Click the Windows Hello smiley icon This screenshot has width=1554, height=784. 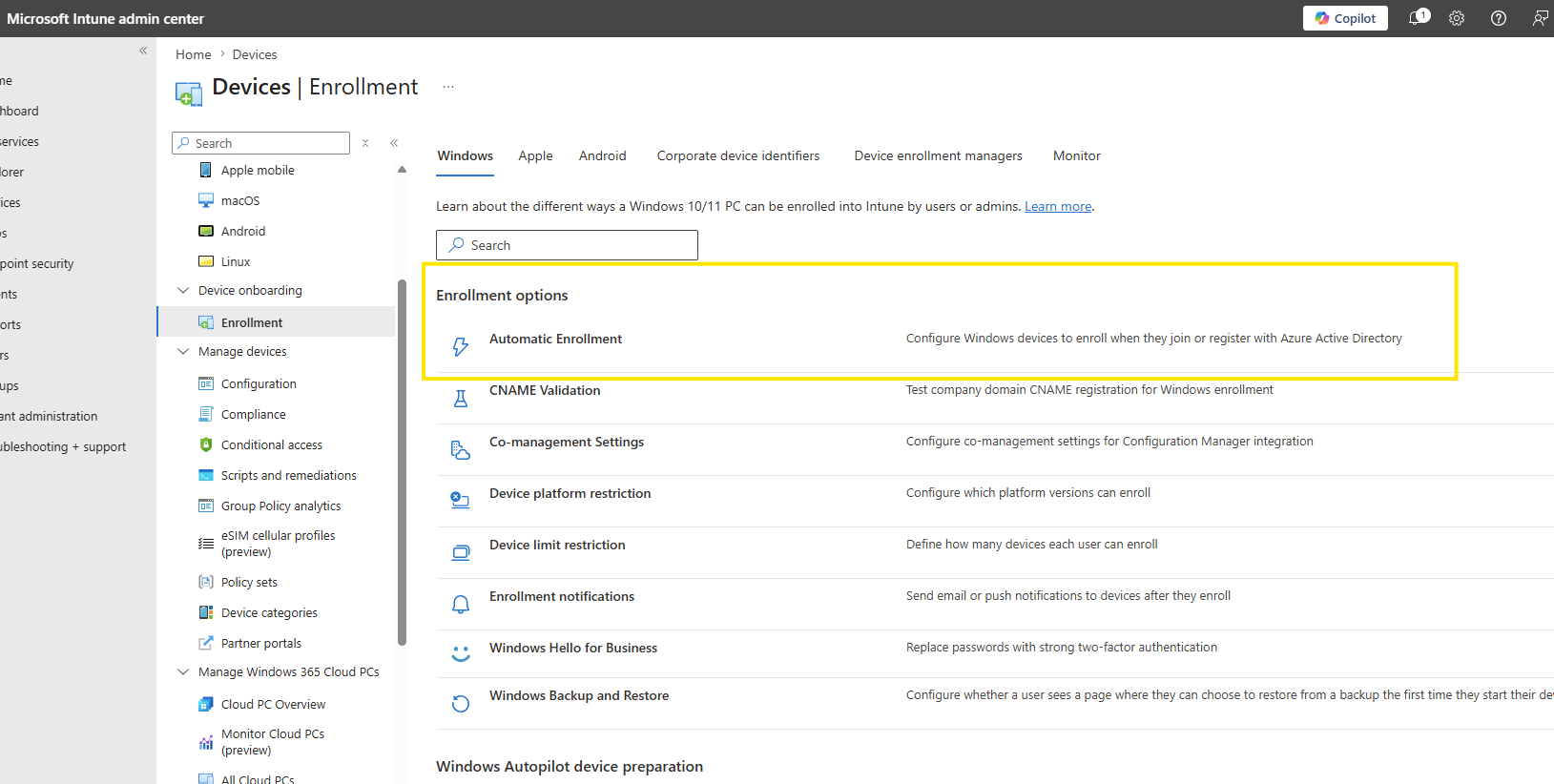(x=461, y=654)
